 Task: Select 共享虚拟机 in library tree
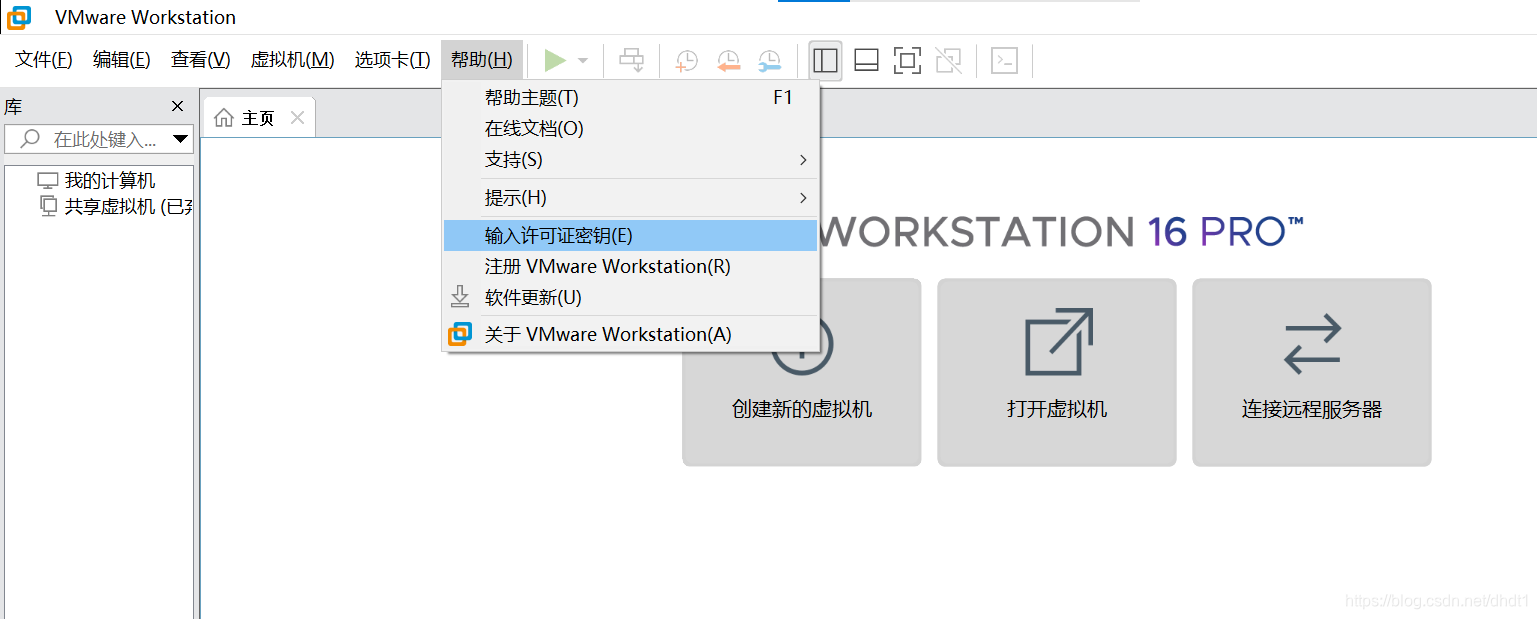[x=128, y=207]
